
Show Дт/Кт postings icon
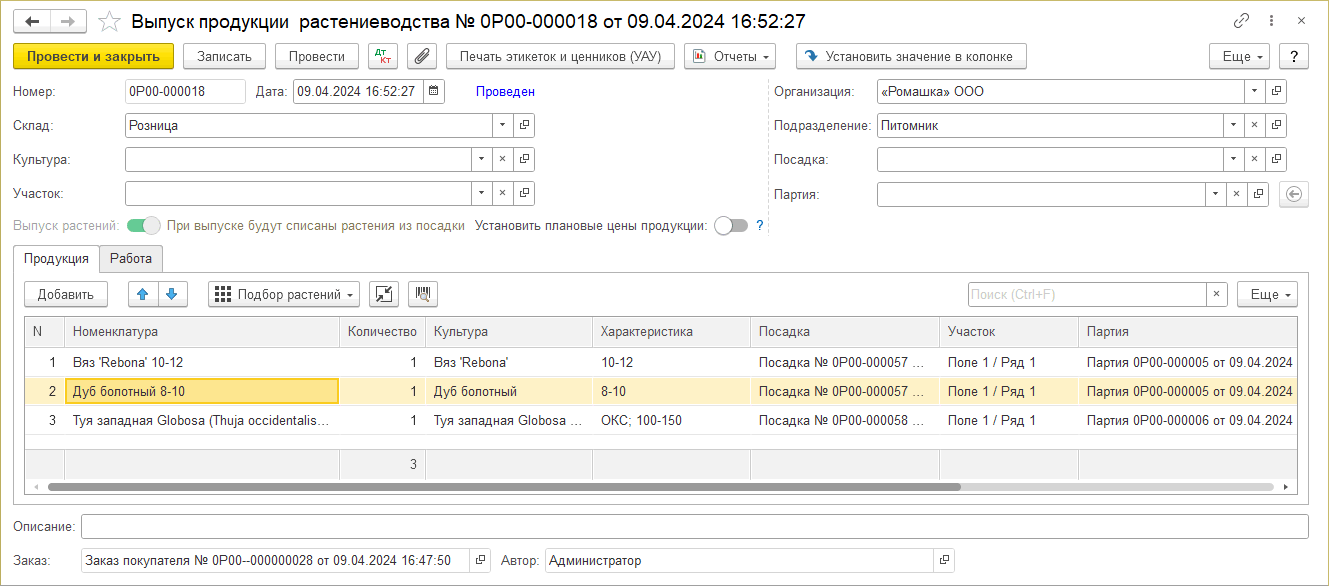(383, 56)
